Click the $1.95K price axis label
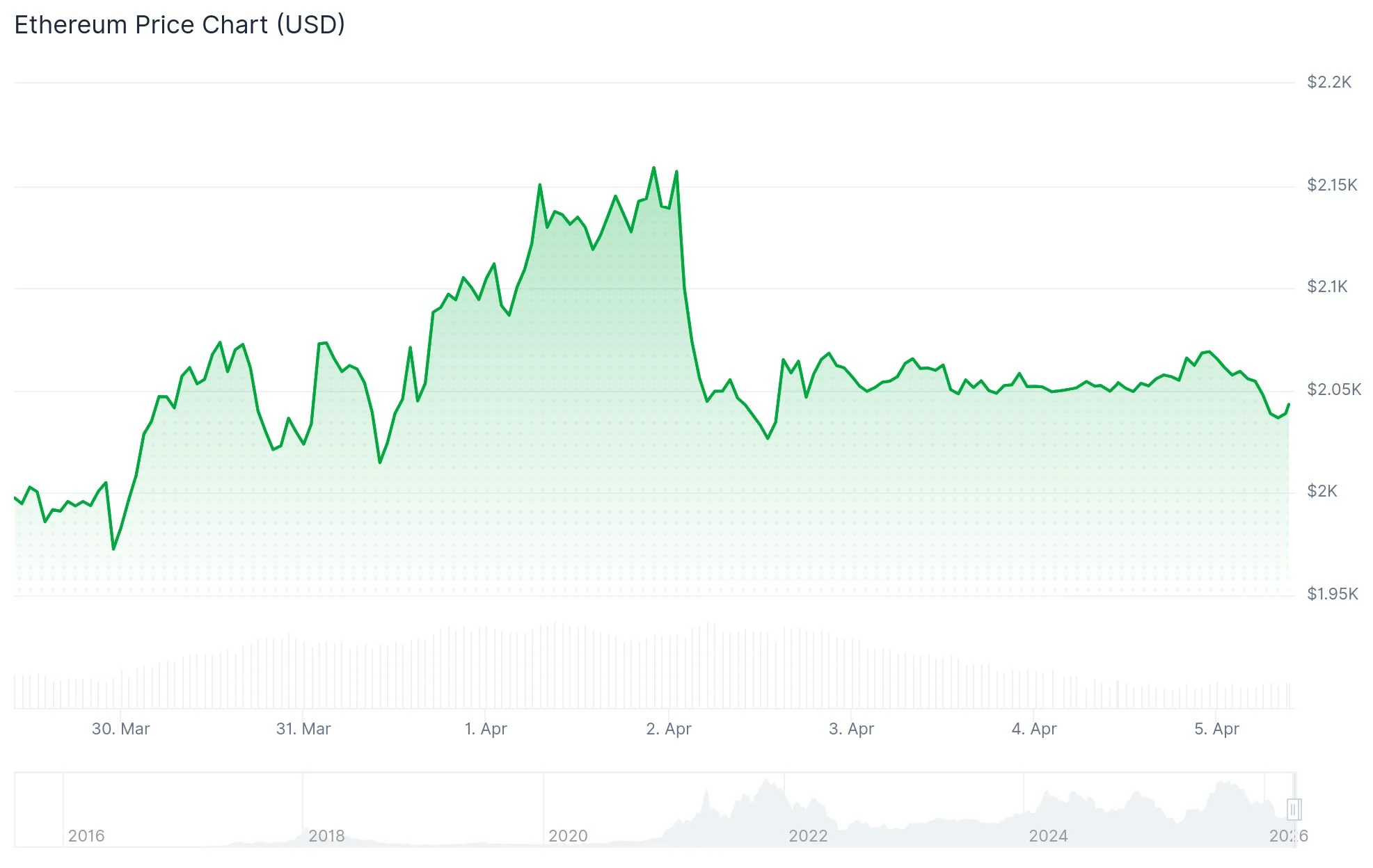 [x=1333, y=594]
